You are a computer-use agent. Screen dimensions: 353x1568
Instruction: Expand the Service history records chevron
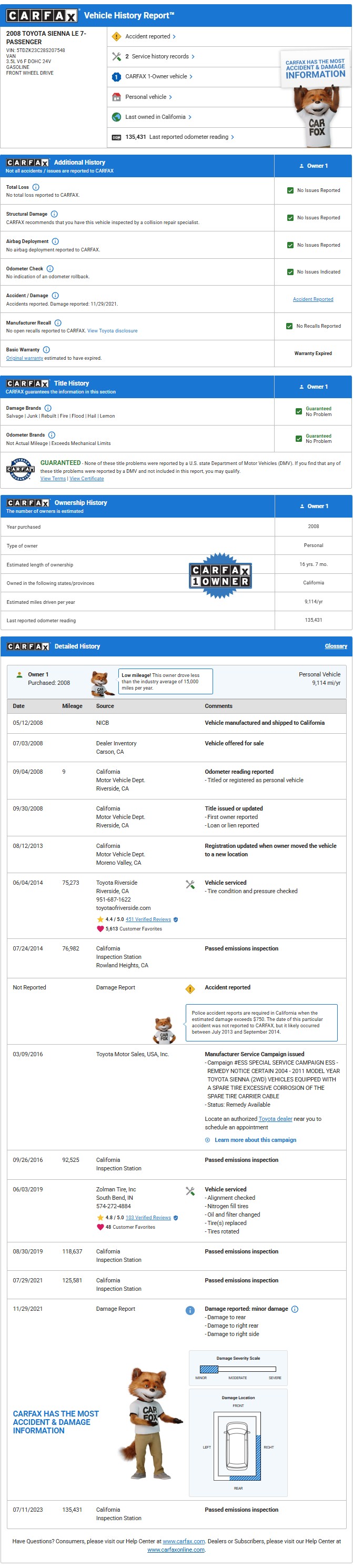click(x=193, y=57)
